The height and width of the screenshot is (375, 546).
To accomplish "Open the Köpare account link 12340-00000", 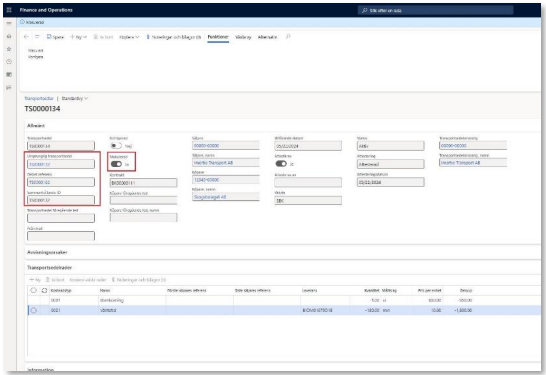I will [206, 180].
